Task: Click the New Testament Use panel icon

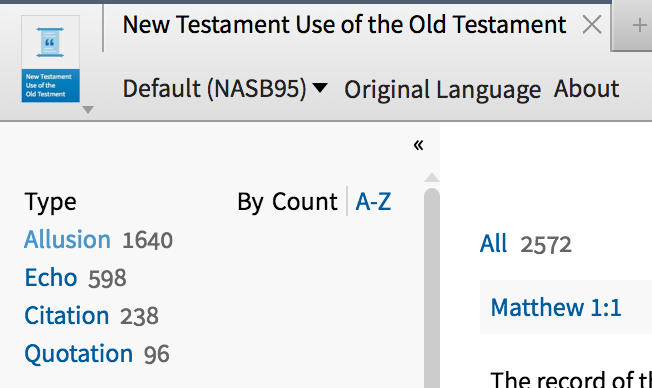Action: tap(50, 59)
